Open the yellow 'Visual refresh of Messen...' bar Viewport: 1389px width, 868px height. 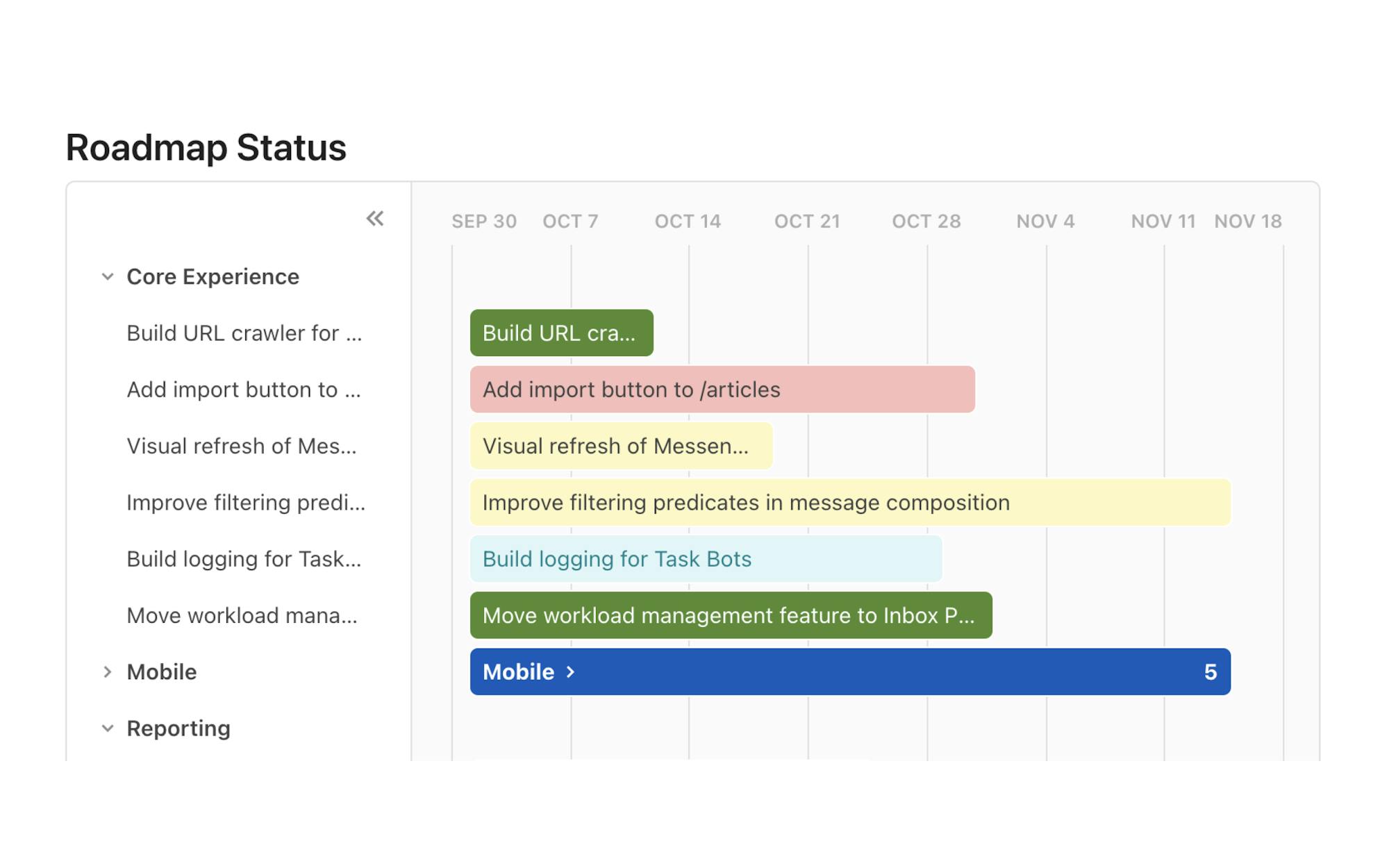[x=621, y=446]
